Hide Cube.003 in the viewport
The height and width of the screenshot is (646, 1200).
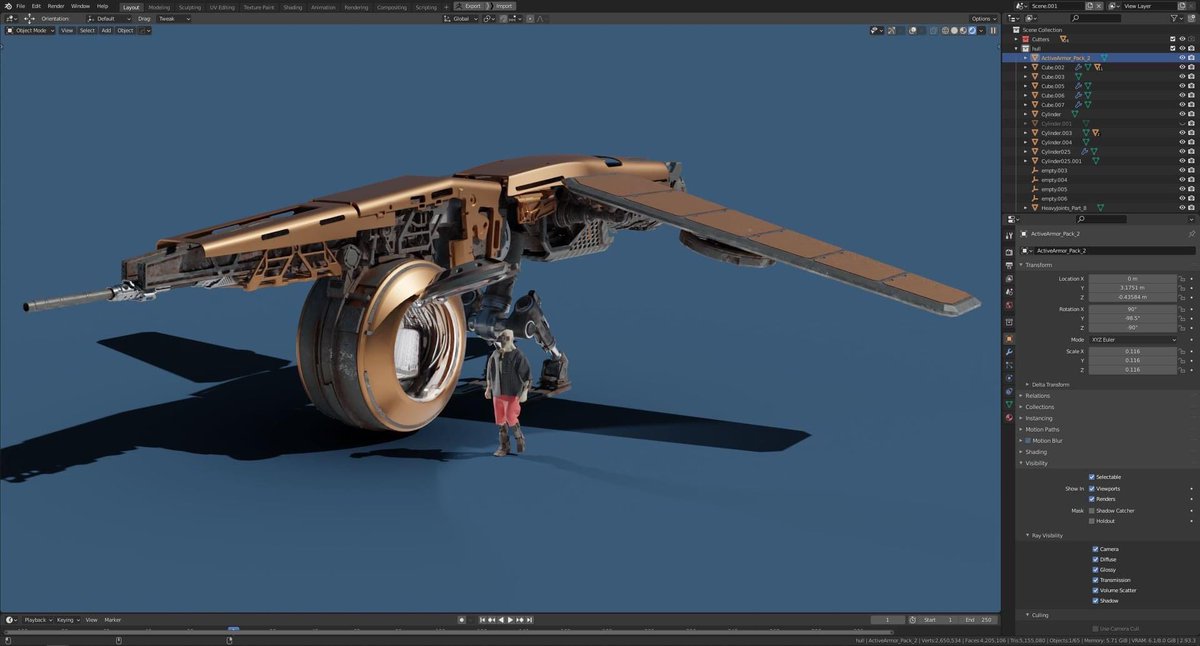[1182, 76]
